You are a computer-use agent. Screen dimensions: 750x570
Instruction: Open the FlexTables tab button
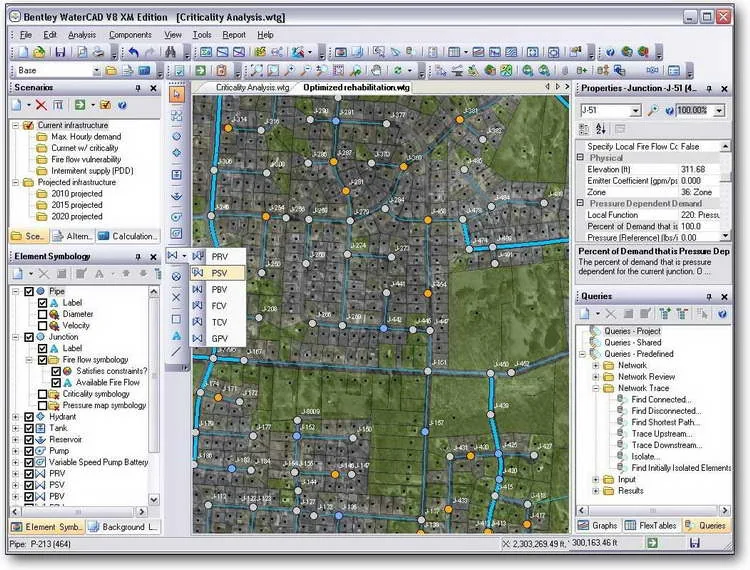[x=651, y=526]
